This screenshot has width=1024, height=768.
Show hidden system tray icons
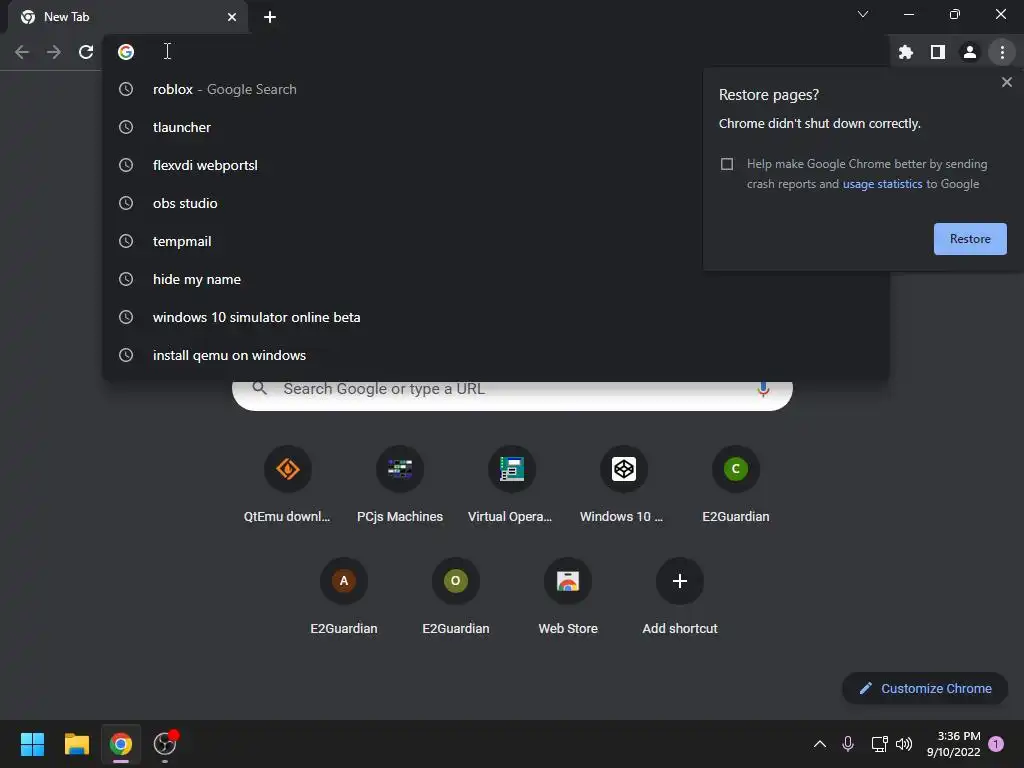tap(820, 744)
